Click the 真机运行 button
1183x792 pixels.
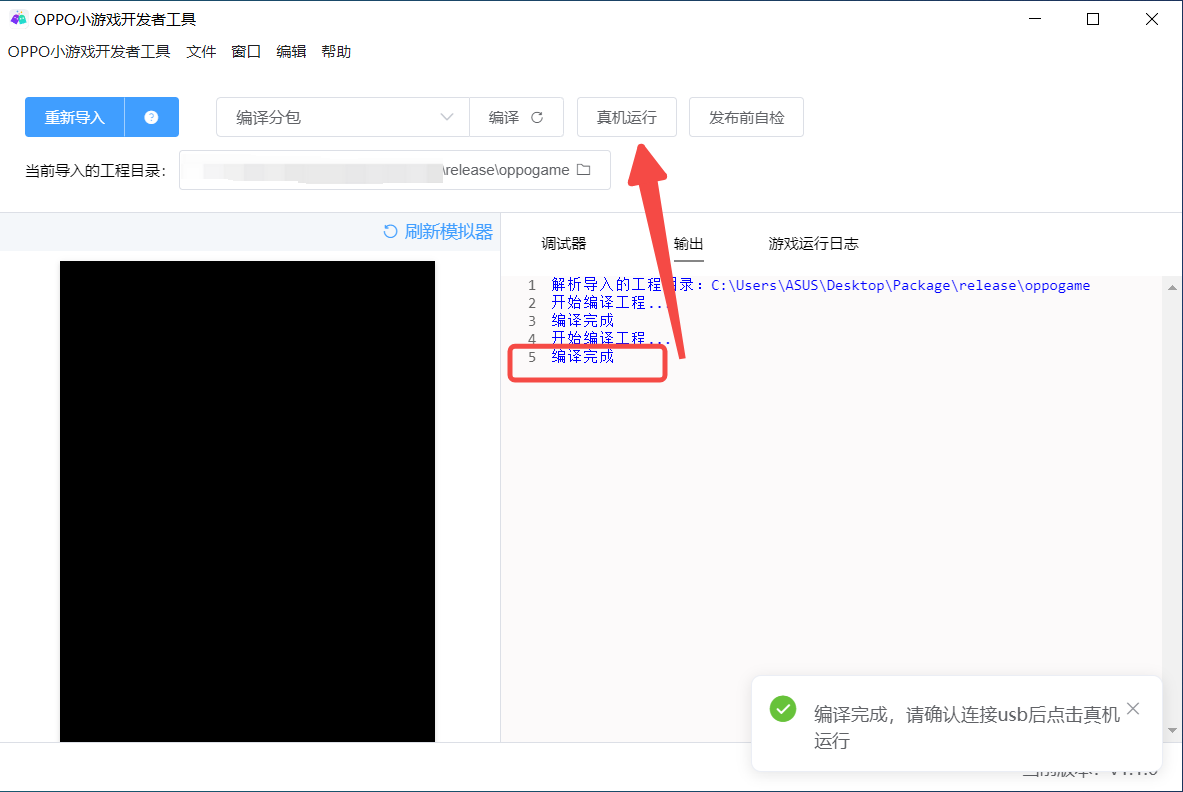coord(627,117)
